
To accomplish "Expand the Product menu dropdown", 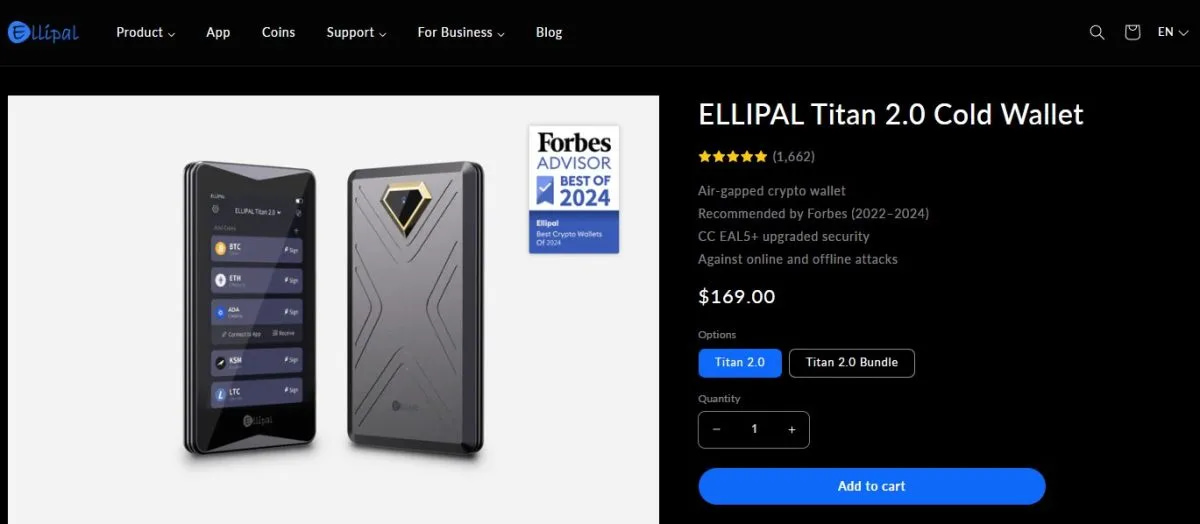I will click(x=145, y=32).
